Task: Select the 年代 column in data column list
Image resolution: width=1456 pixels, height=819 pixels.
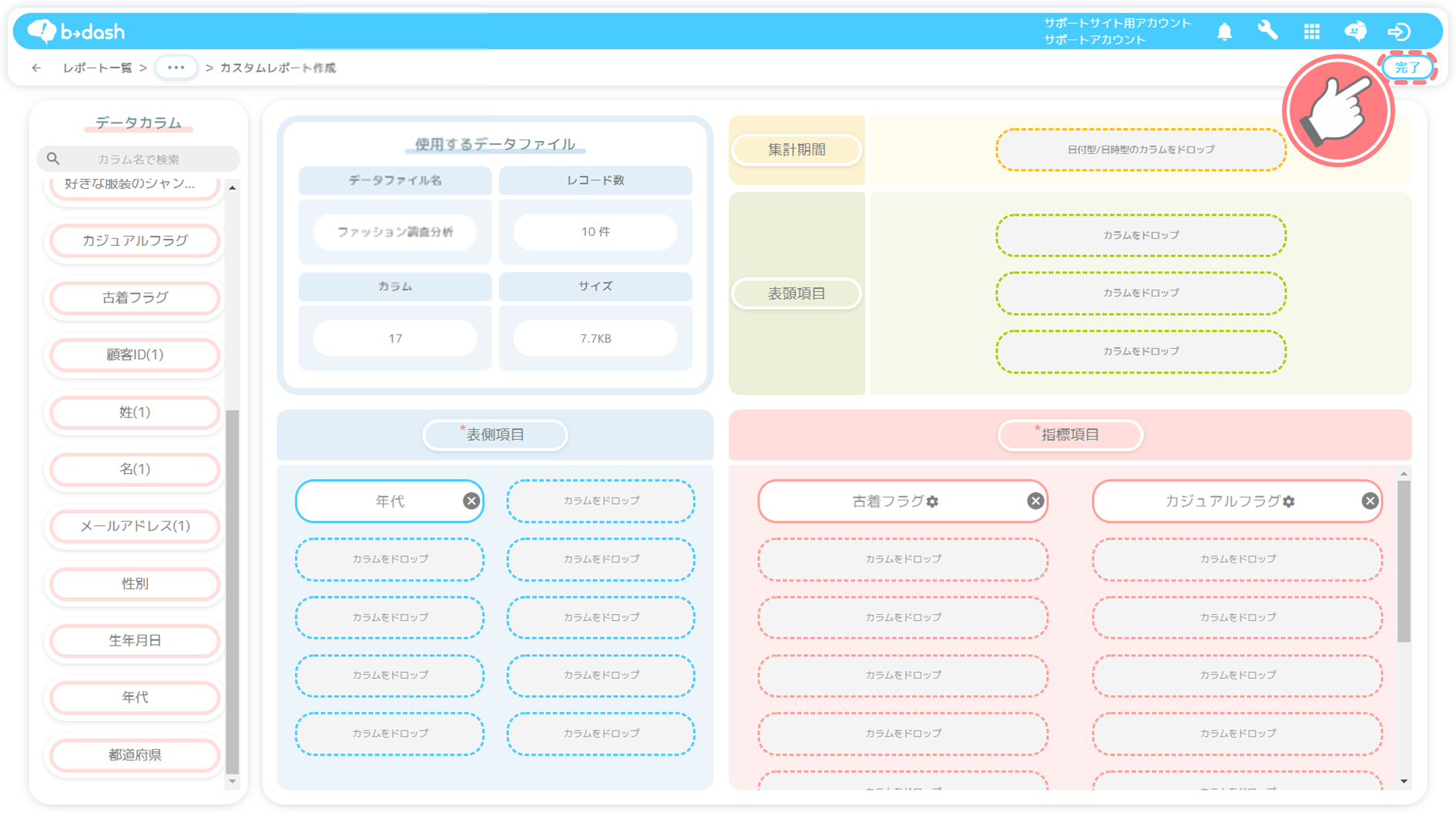Action: click(135, 697)
